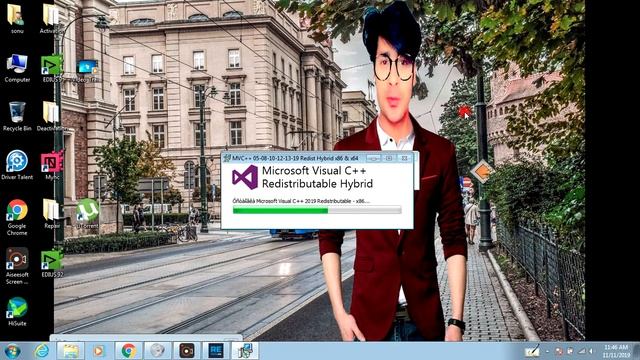Viewport: 640px width, 360px height.
Task: Click the Visual Studio logo in installer
Action: (245, 177)
